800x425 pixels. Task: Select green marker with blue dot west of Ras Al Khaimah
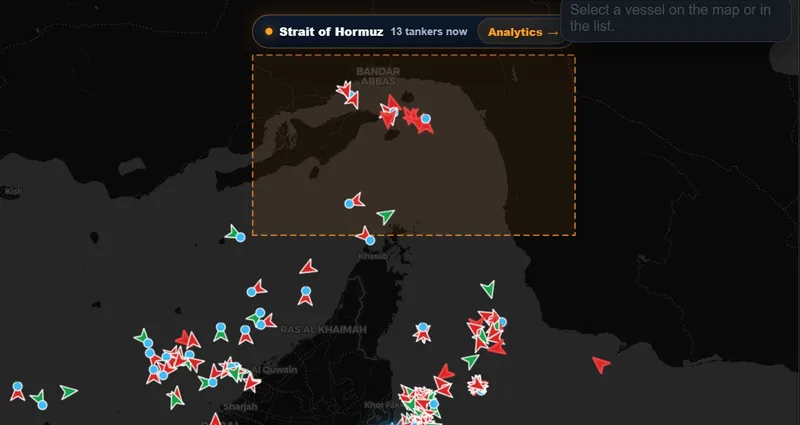pos(220,332)
